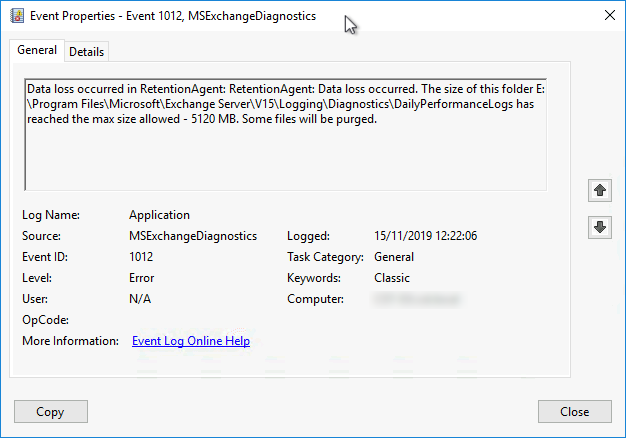Viewport: 626px width, 438px height.
Task: Click the 'Level:' label
Action: click(x=37, y=278)
